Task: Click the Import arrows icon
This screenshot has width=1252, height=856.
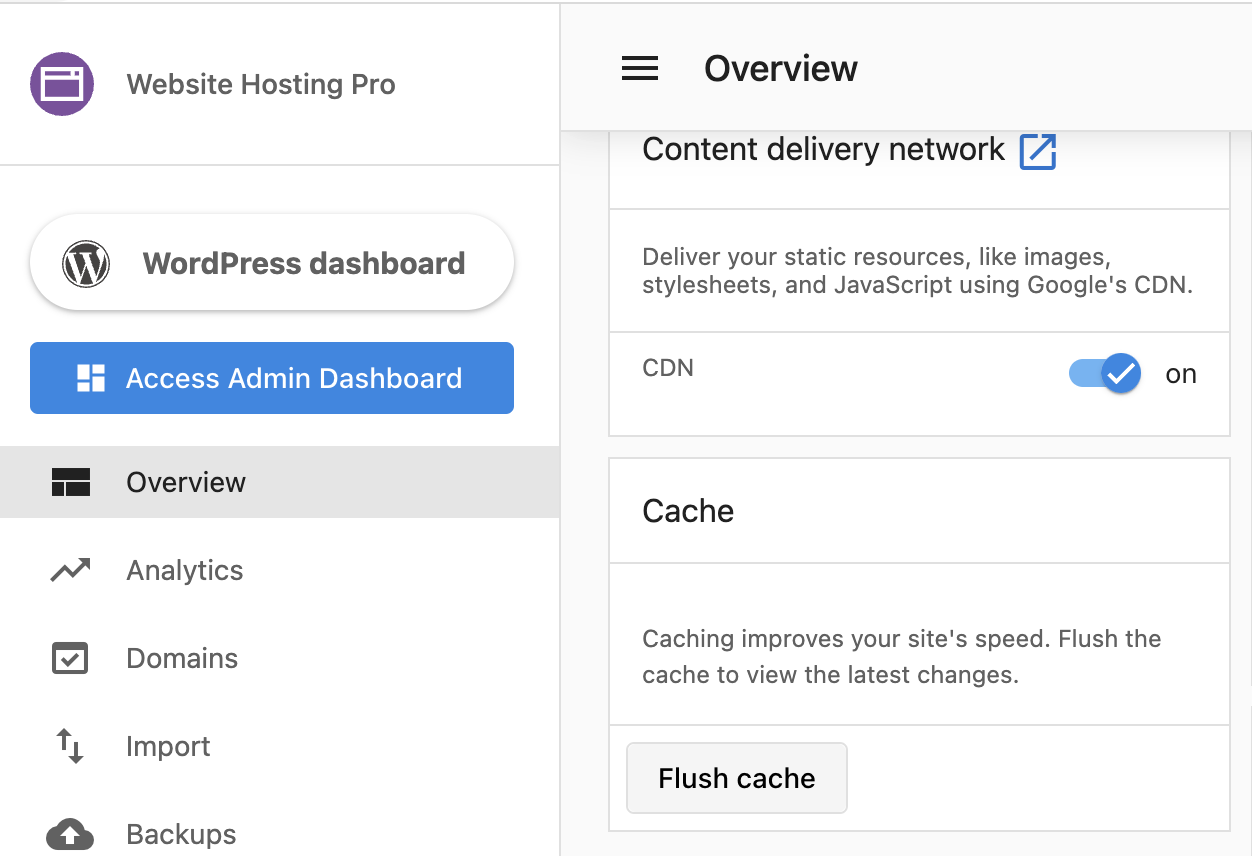Action: coord(70,746)
